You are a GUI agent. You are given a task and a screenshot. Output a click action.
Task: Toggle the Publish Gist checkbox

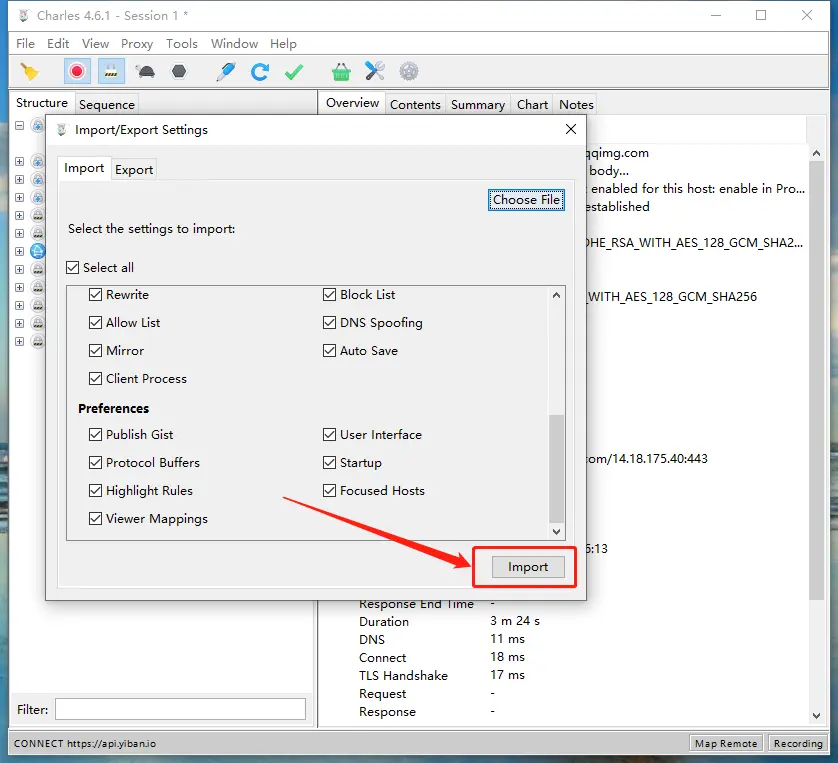[95, 434]
